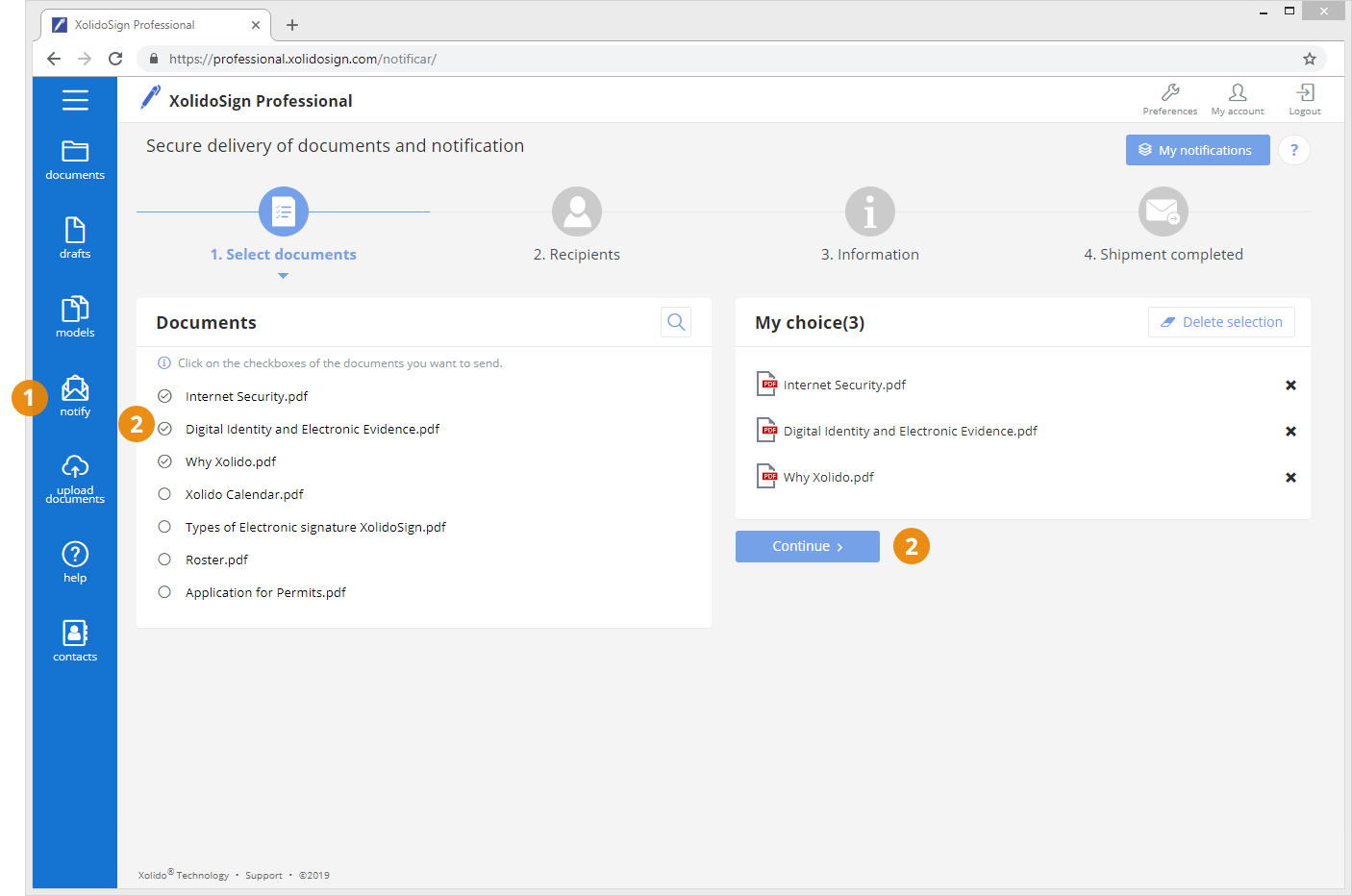Remove Digital Identity and Electronic Evidence.pdf from selection
1352x896 pixels.
(1290, 432)
